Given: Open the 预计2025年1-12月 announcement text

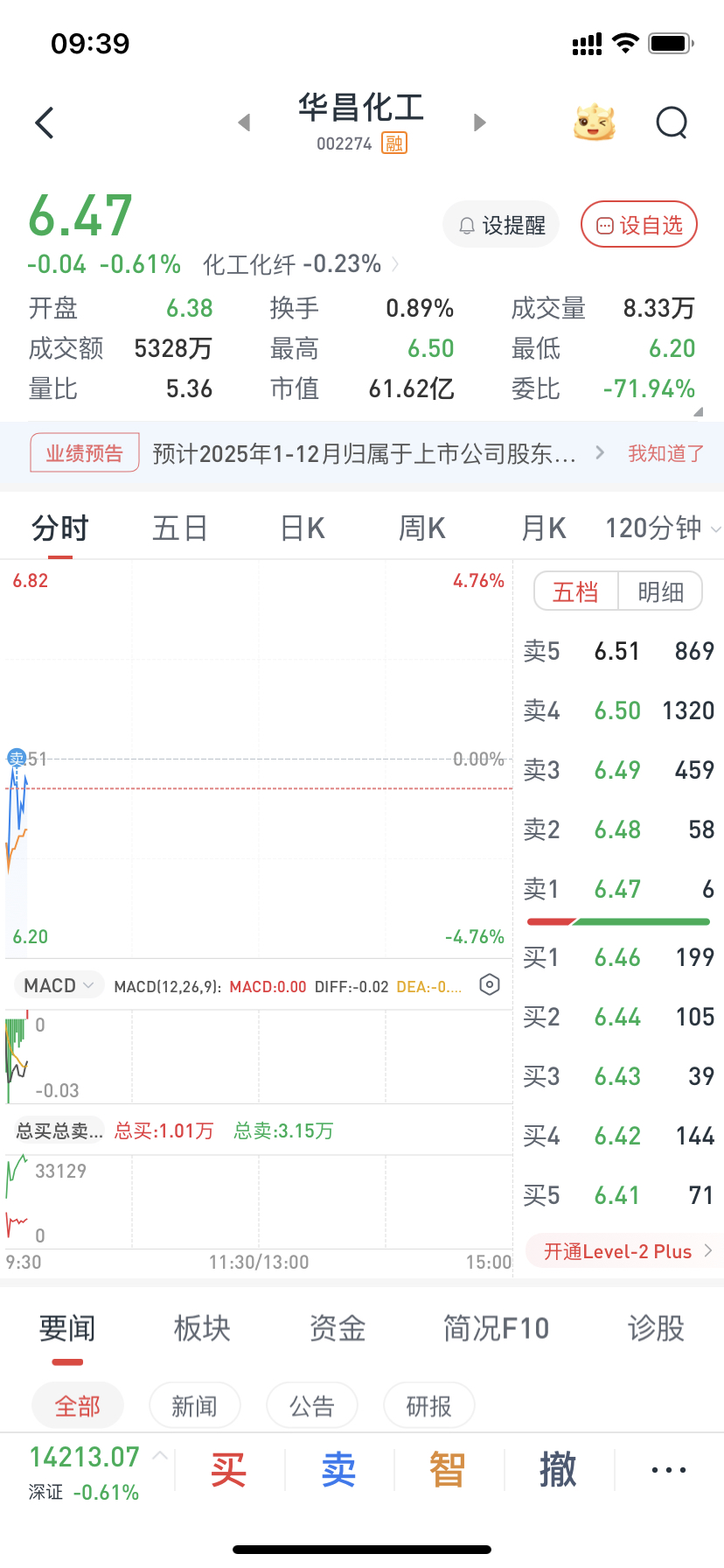Looking at the screenshot, I should [365, 453].
